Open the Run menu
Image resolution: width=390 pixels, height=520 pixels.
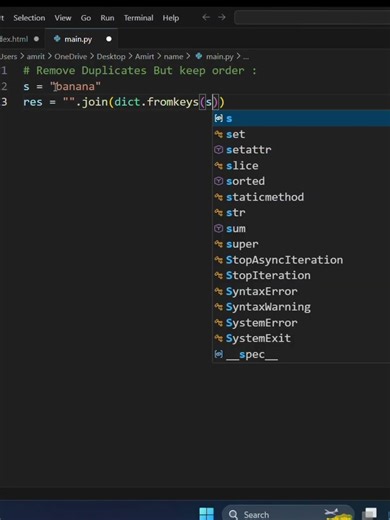coord(107,18)
